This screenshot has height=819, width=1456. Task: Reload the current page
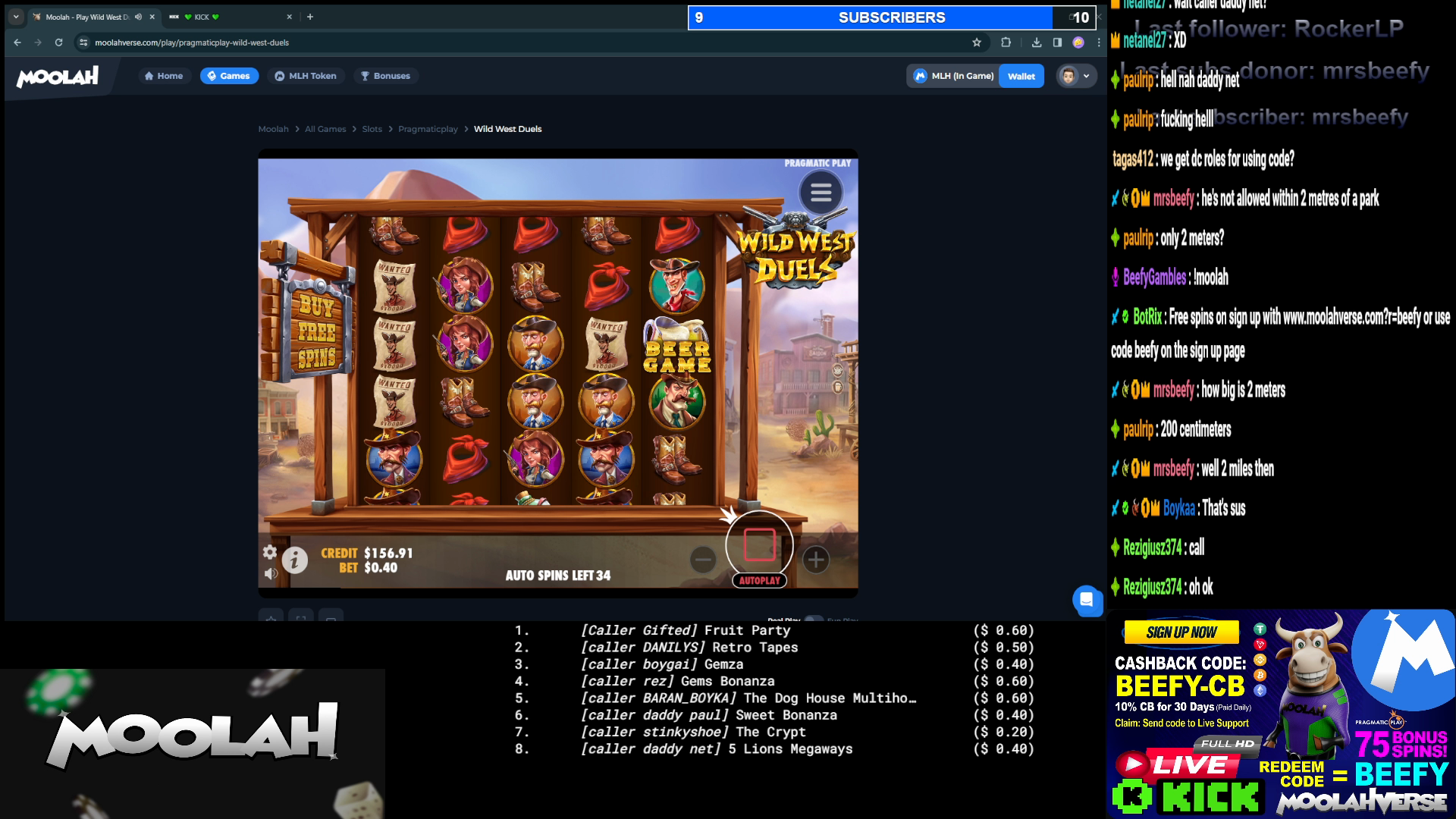58,42
